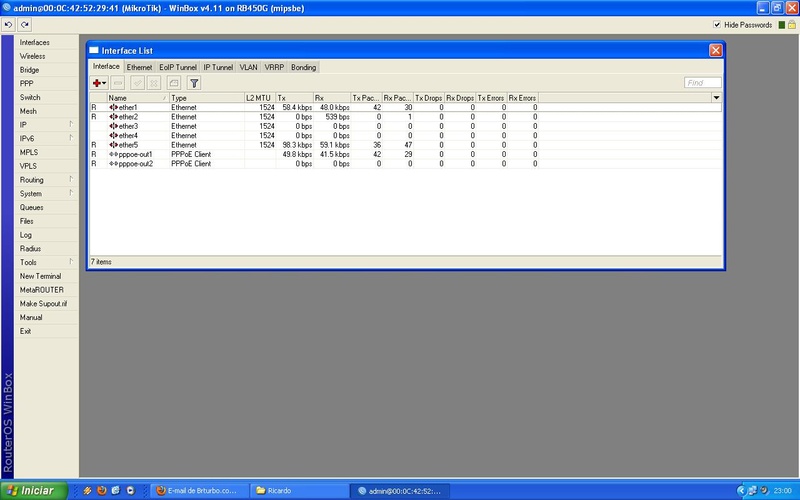Switch to the VRRP tab
The width and height of the screenshot is (800, 500).
[274, 67]
